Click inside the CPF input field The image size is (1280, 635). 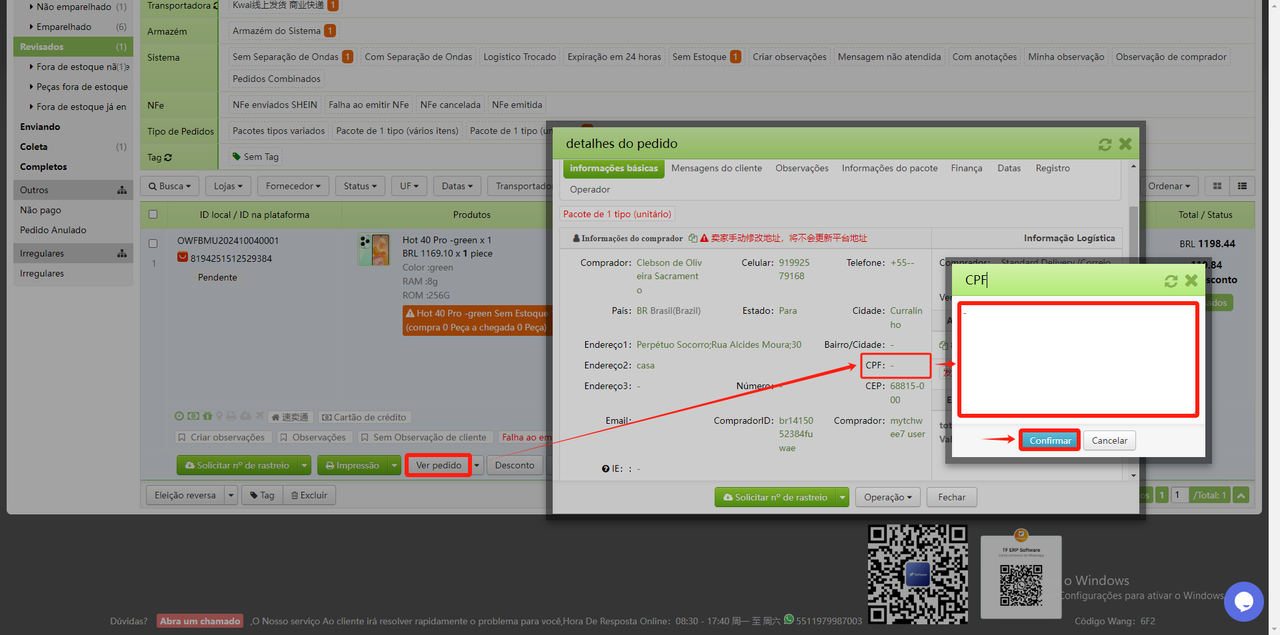pos(1077,360)
